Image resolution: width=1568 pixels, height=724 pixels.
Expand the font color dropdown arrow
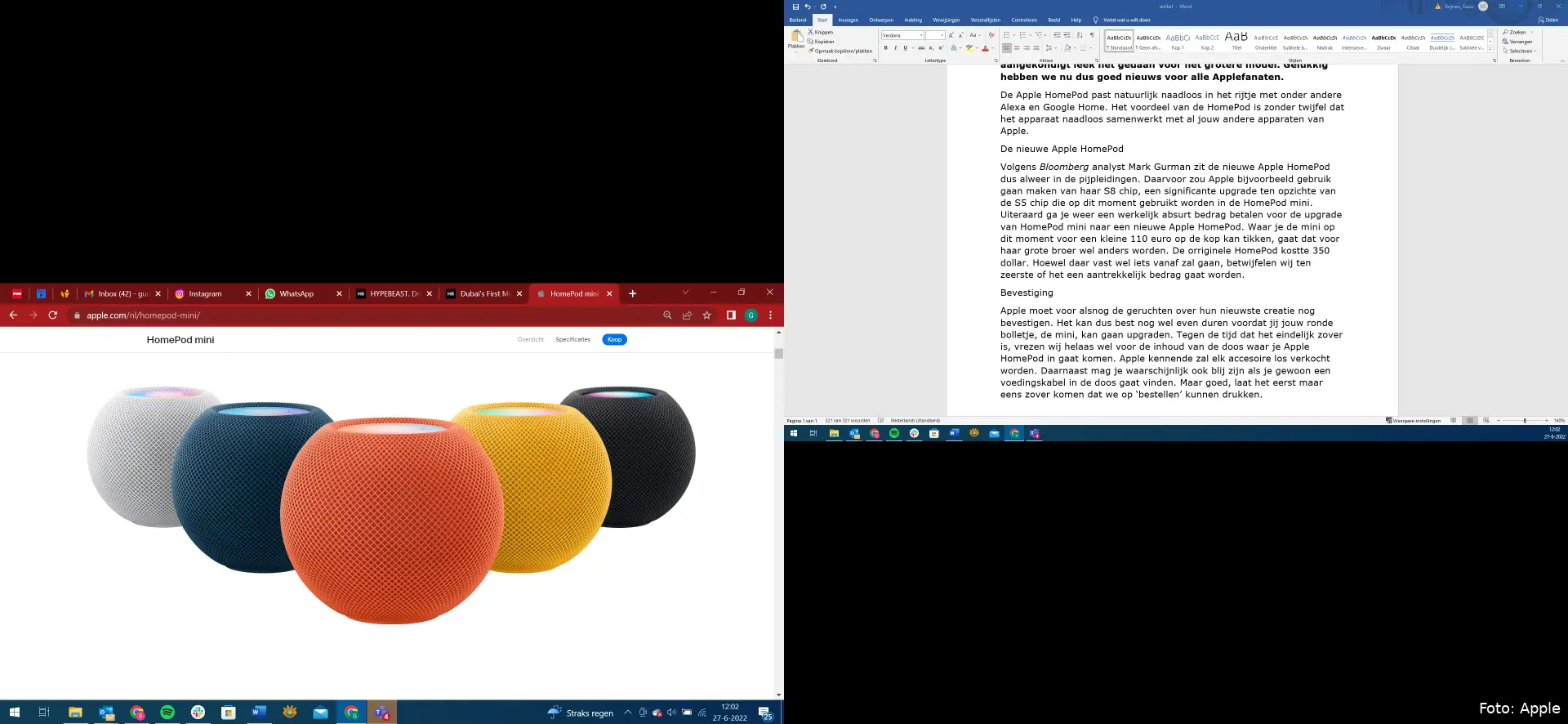tap(993, 48)
